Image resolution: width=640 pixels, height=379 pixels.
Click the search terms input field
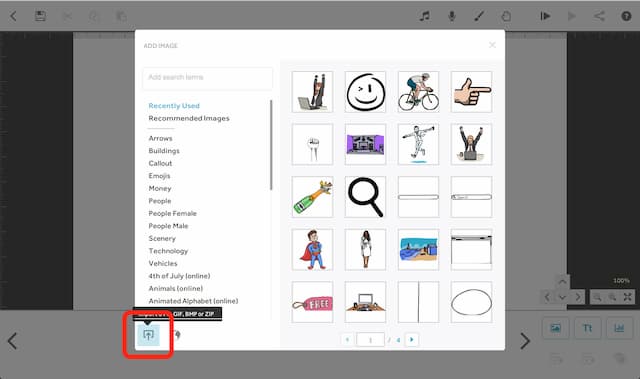[207, 78]
